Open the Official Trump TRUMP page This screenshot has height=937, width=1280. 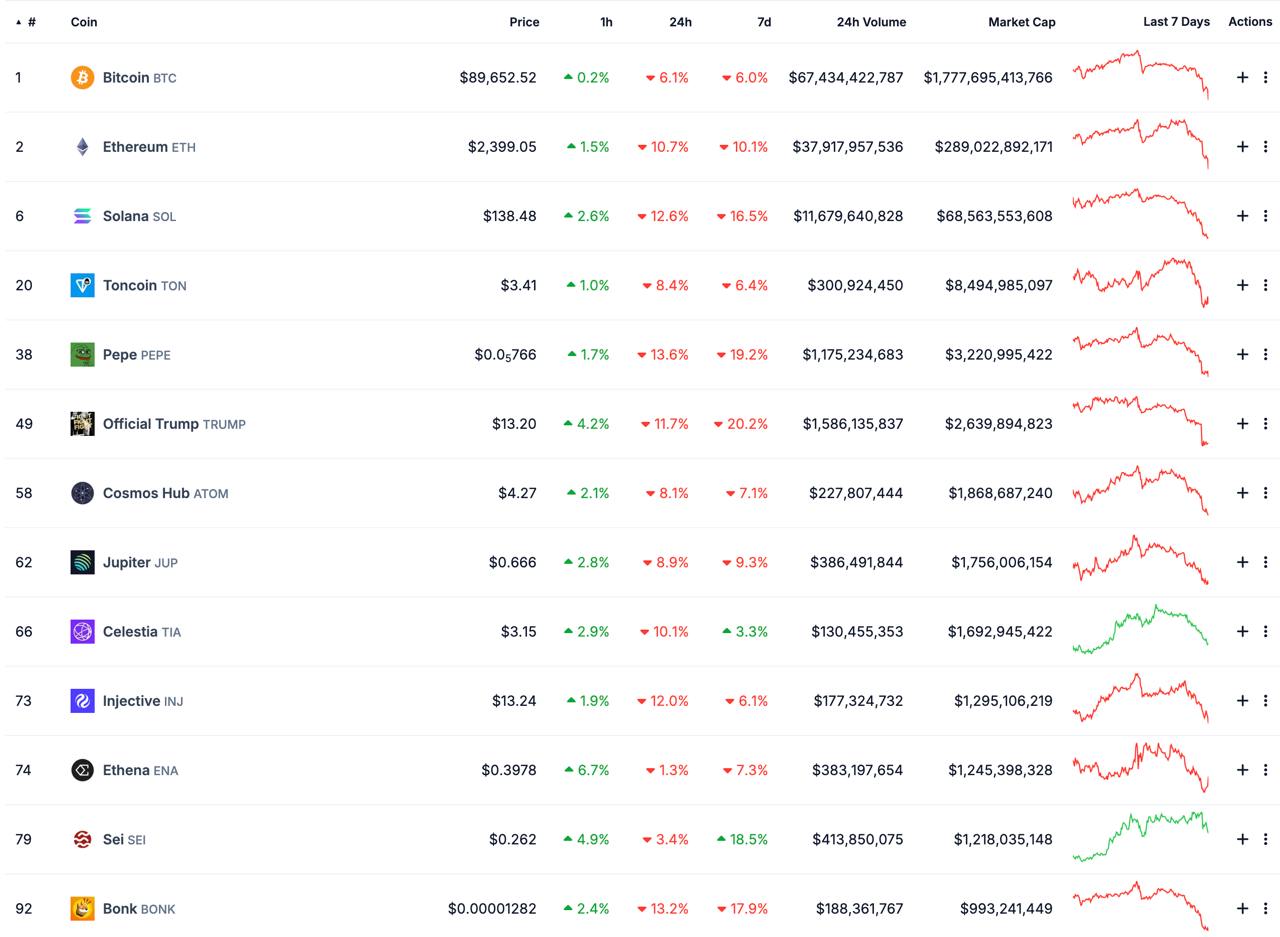[174, 423]
